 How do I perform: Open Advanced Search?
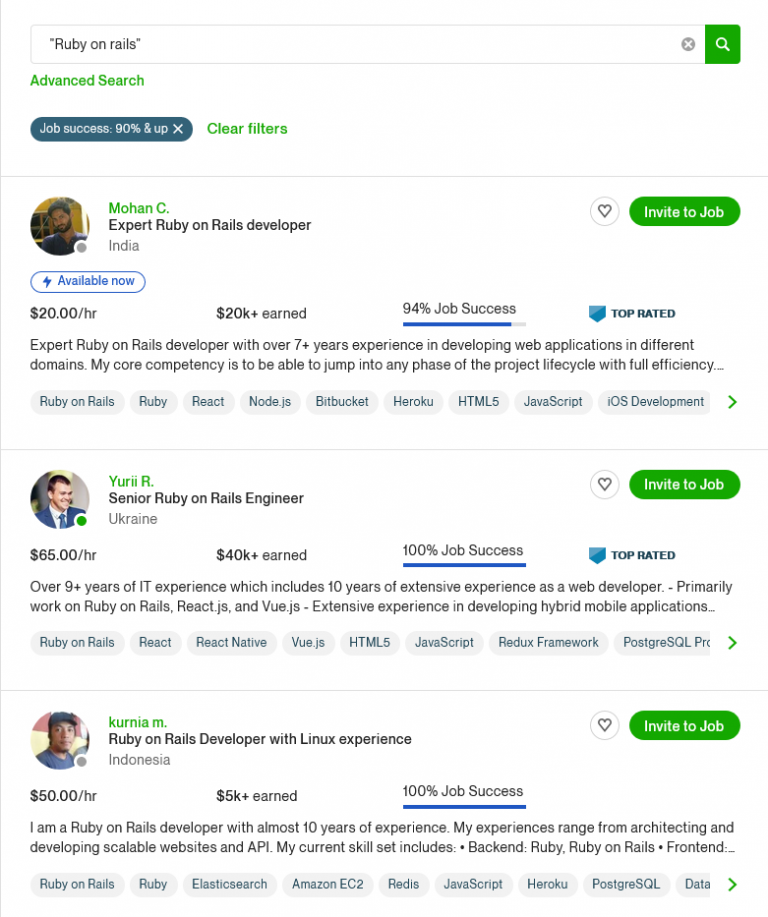(87, 80)
